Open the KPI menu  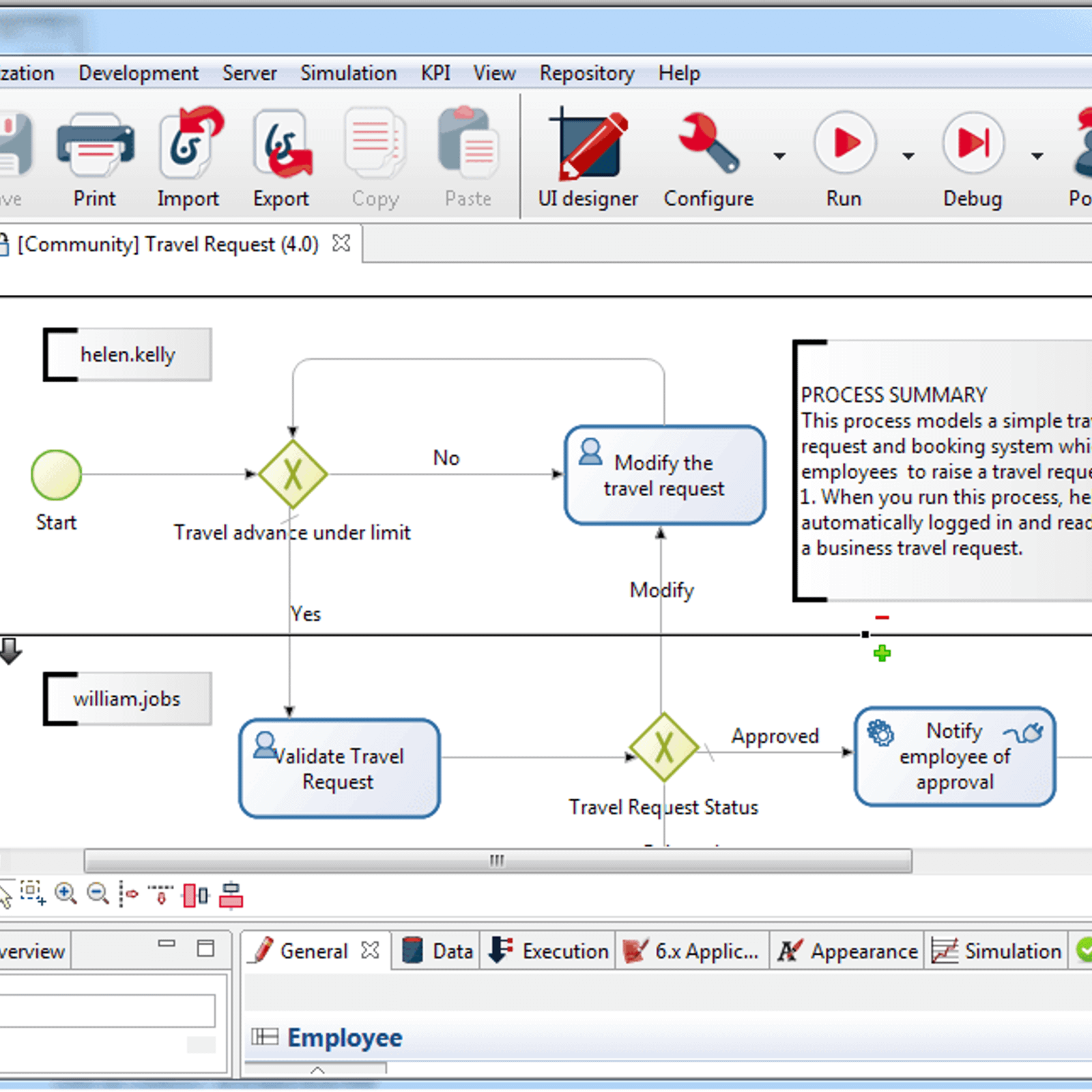click(x=435, y=73)
